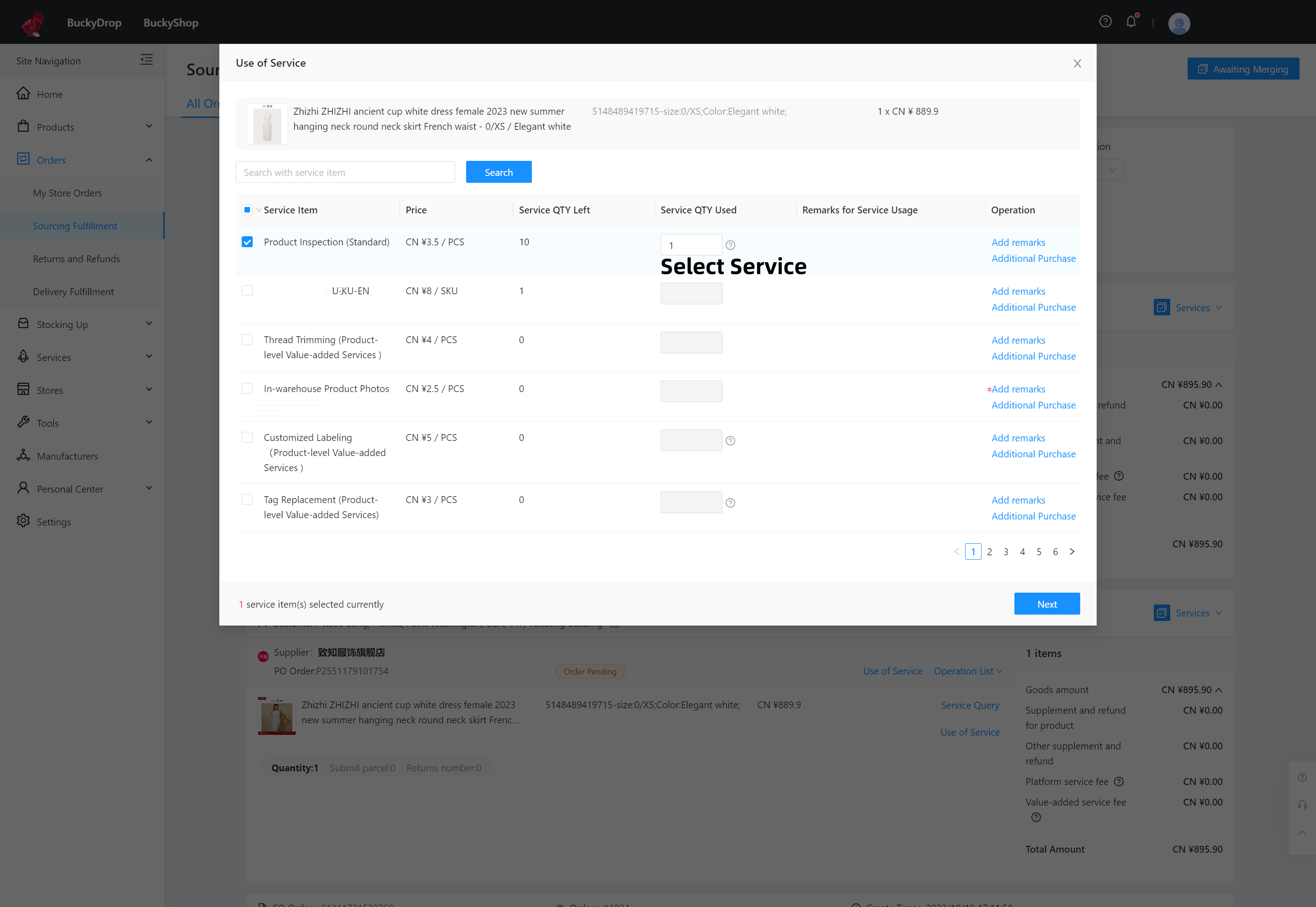The width and height of the screenshot is (1316, 907).
Task: Click the help question mark icon
Action: point(1105,22)
